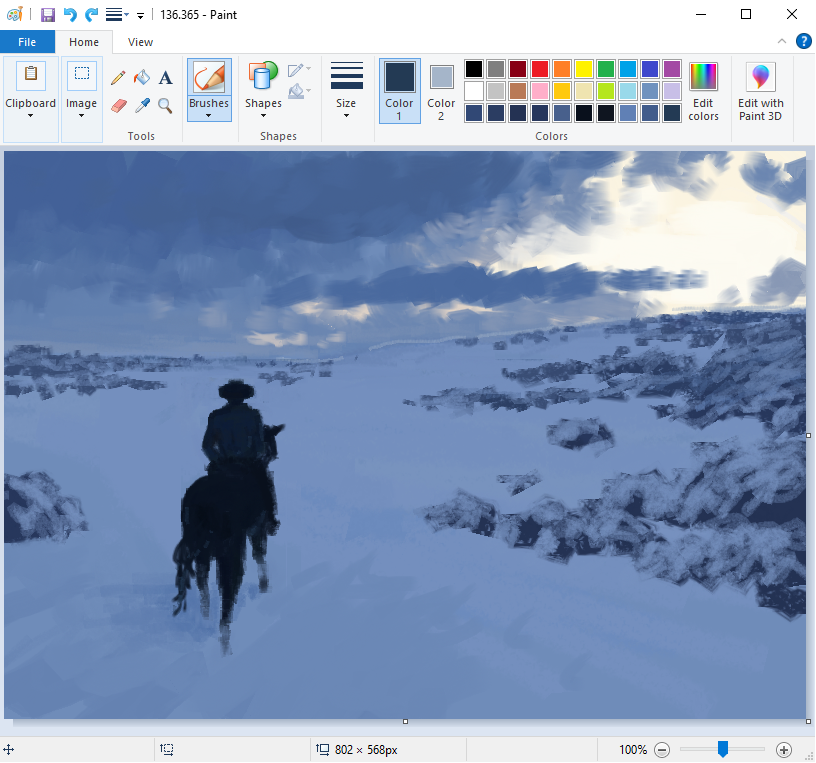
Task: Click the Paint application icon in title bar
Action: (x=15, y=15)
